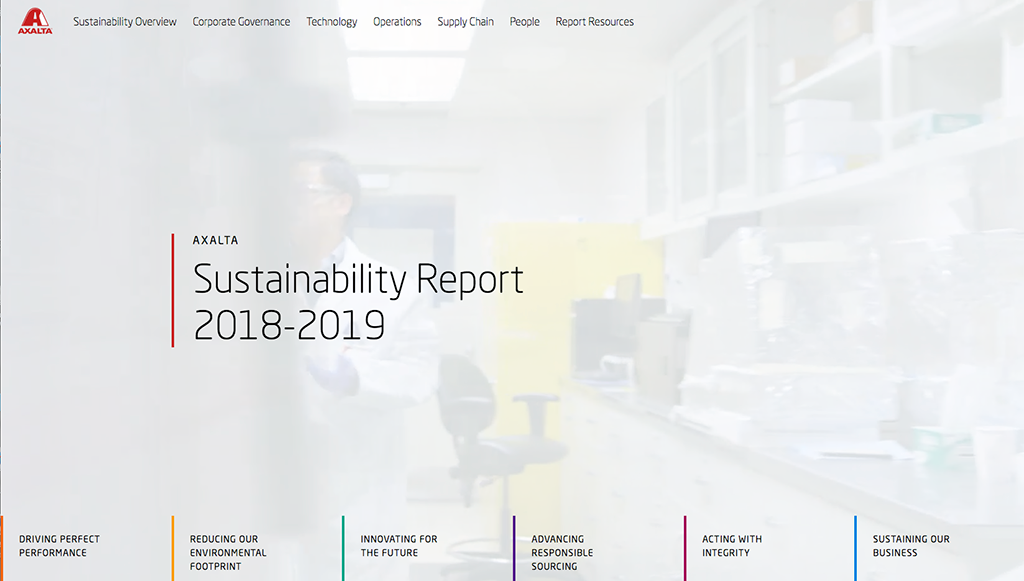This screenshot has width=1024, height=581.
Task: Open the Sustainability Overview menu
Action: [125, 22]
